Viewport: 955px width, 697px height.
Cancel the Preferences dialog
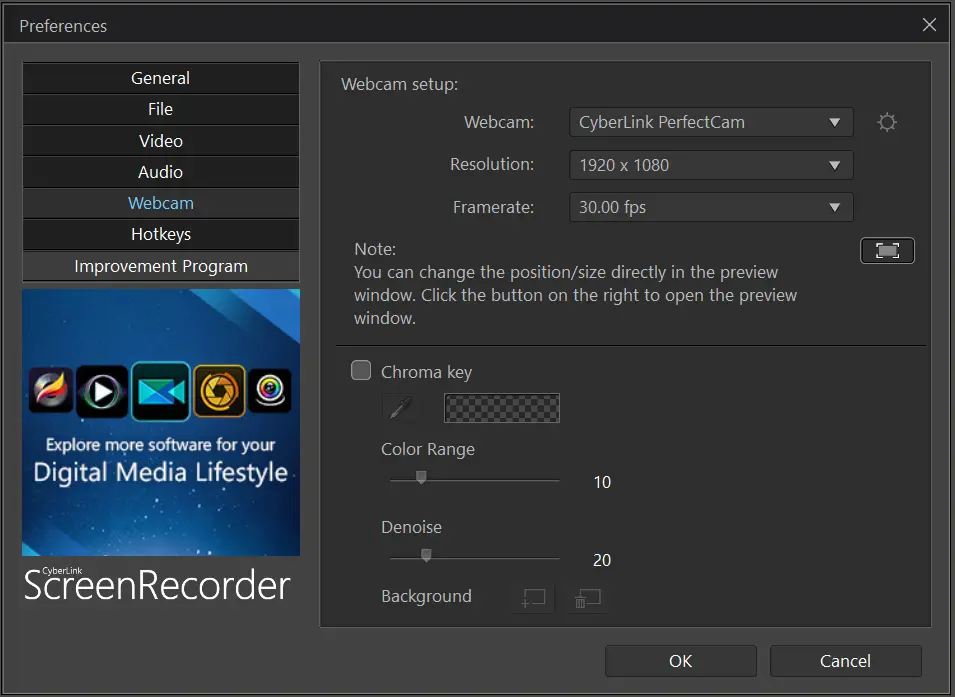tap(845, 661)
